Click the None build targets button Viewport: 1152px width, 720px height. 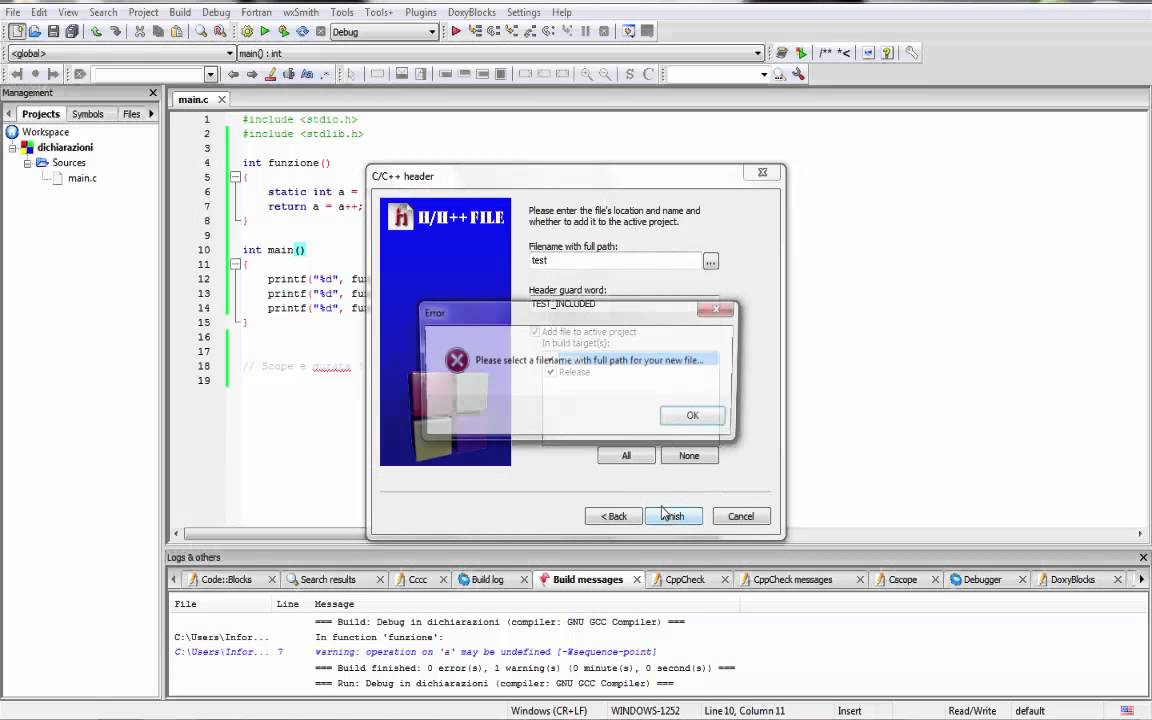pos(689,456)
